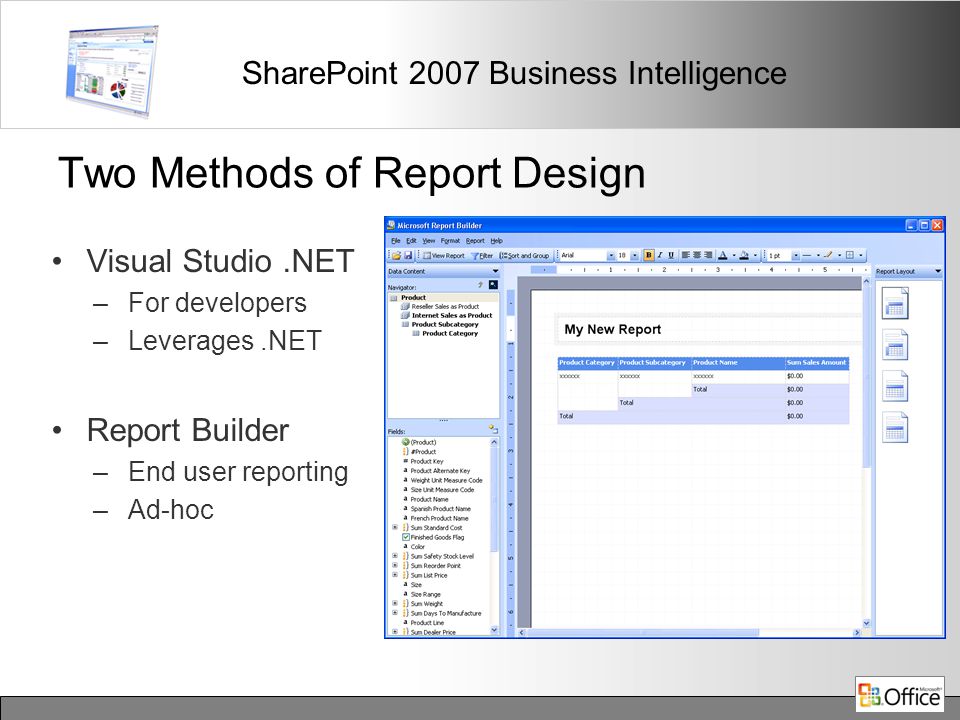
Task: Open the Help menu
Action: (x=497, y=241)
